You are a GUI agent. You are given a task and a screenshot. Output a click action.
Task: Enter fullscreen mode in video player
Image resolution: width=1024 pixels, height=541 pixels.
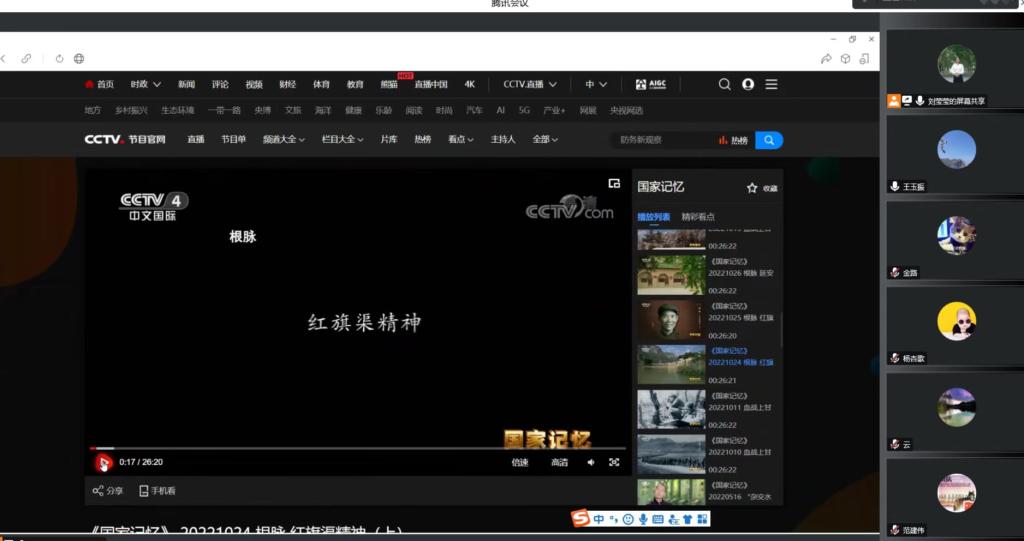point(614,462)
